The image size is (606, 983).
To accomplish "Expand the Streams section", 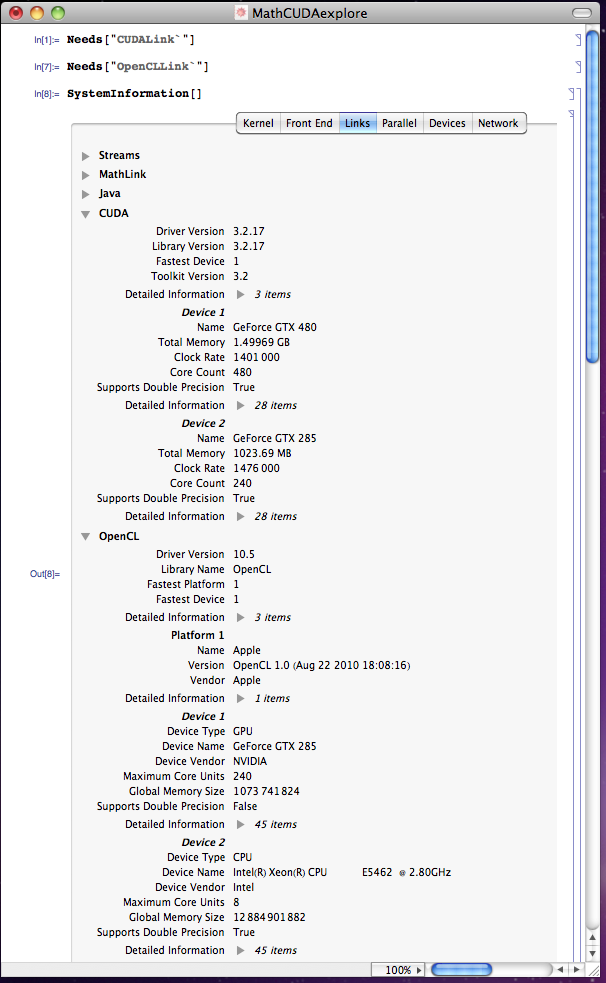I will (86, 156).
